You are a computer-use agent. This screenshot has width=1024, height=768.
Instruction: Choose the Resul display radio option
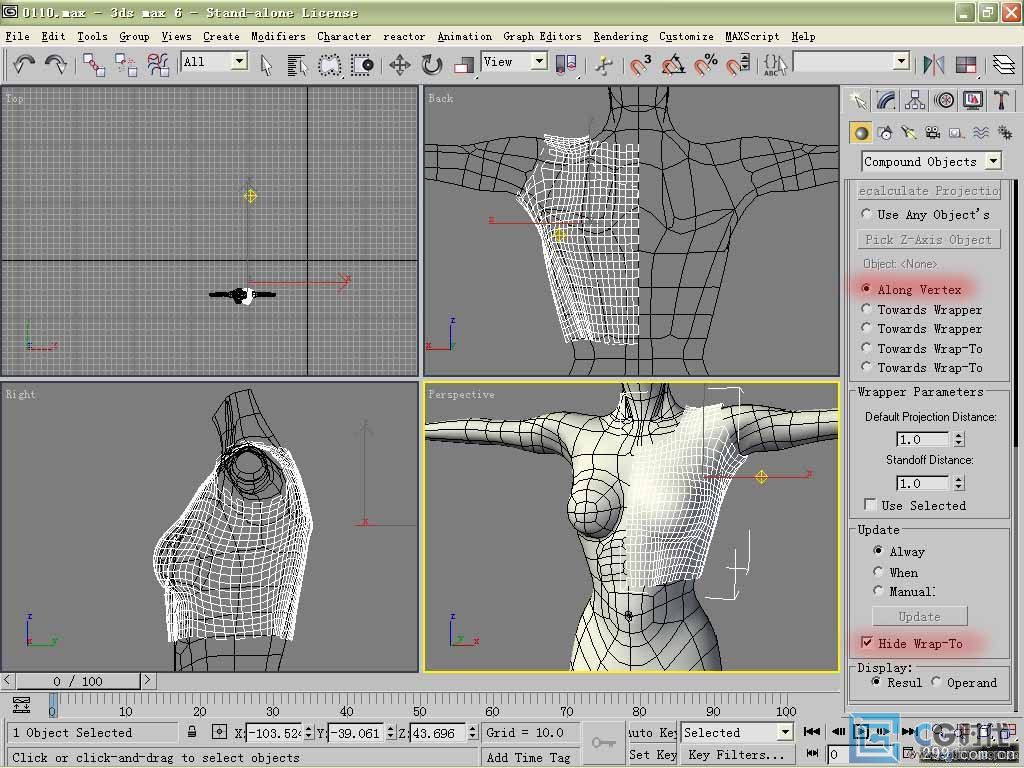[876, 682]
